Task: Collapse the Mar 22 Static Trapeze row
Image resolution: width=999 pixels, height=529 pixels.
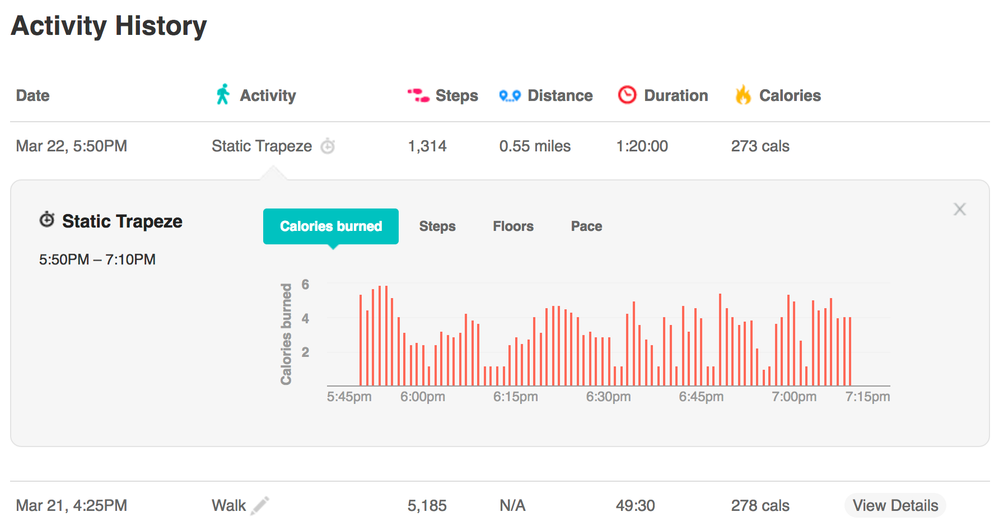Action: click(x=72, y=146)
